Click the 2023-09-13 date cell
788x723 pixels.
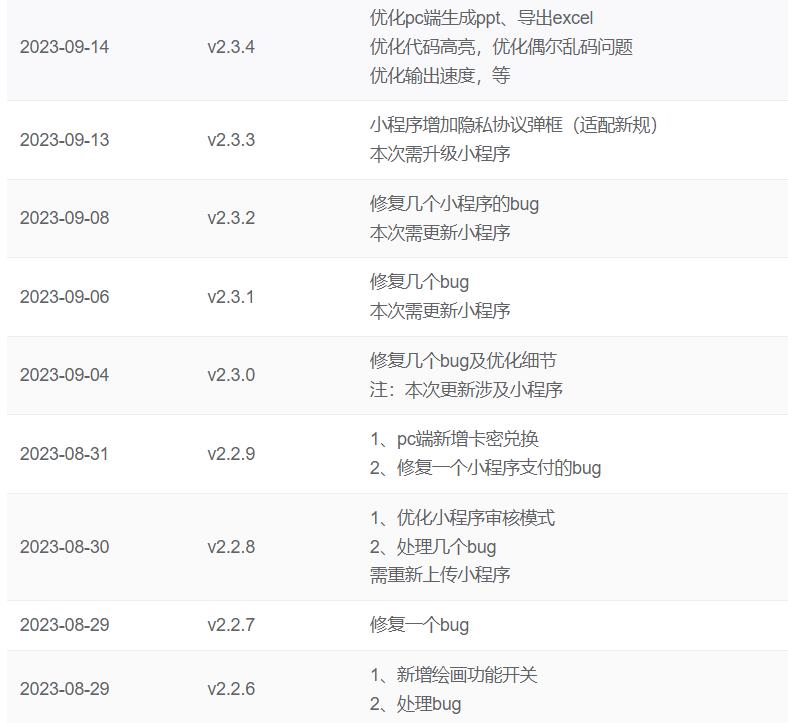click(x=64, y=140)
